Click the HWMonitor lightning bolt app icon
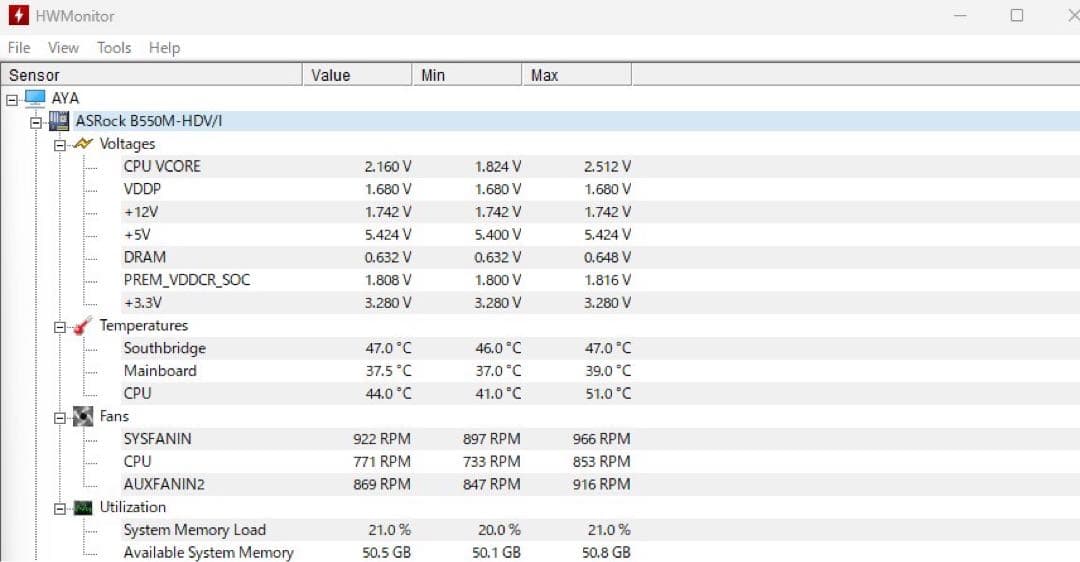This screenshot has width=1080, height=562. click(19, 15)
